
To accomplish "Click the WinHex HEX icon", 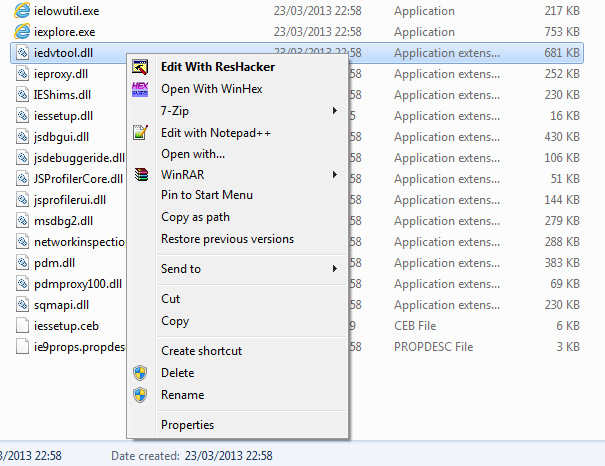I will pos(140,89).
